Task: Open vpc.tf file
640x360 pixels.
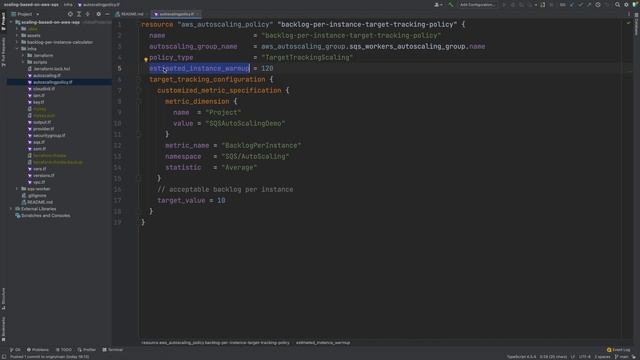Action: pyautogui.click(x=39, y=182)
